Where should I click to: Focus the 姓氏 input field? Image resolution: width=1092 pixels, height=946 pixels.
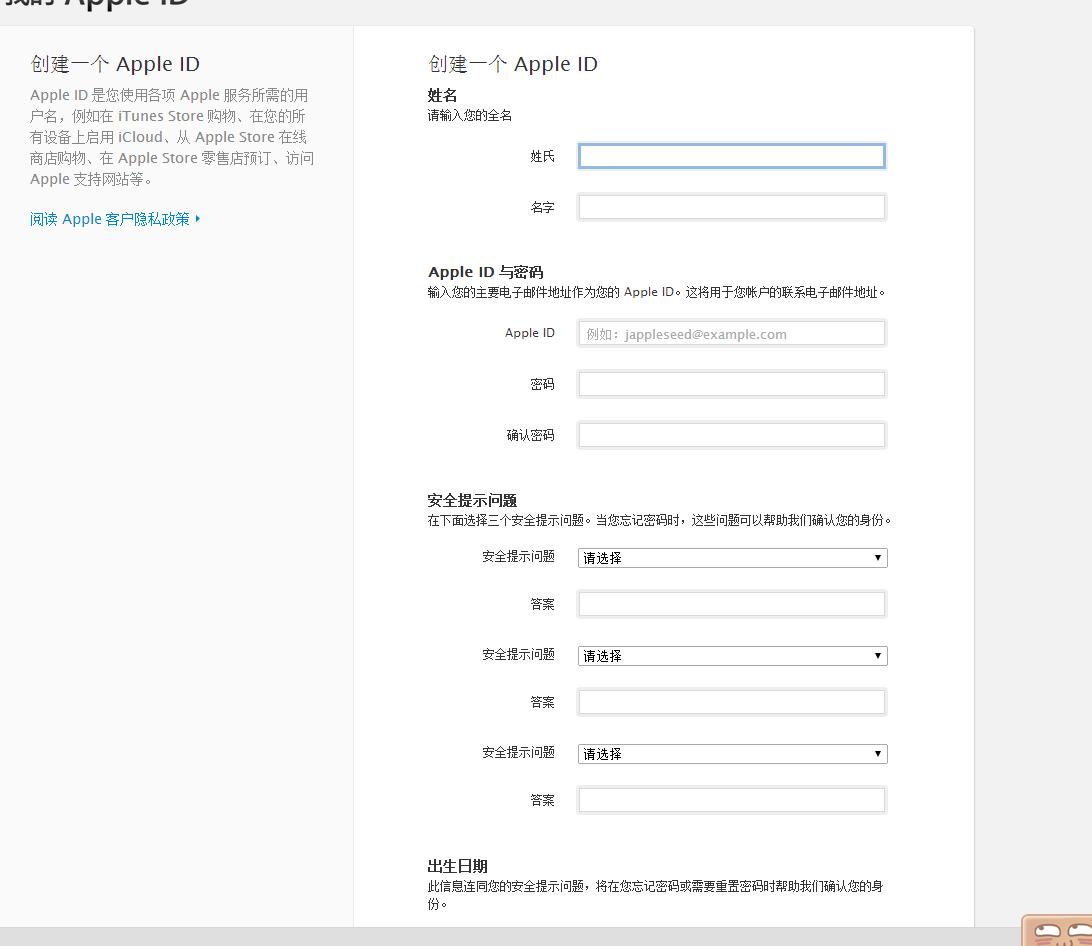click(731, 156)
